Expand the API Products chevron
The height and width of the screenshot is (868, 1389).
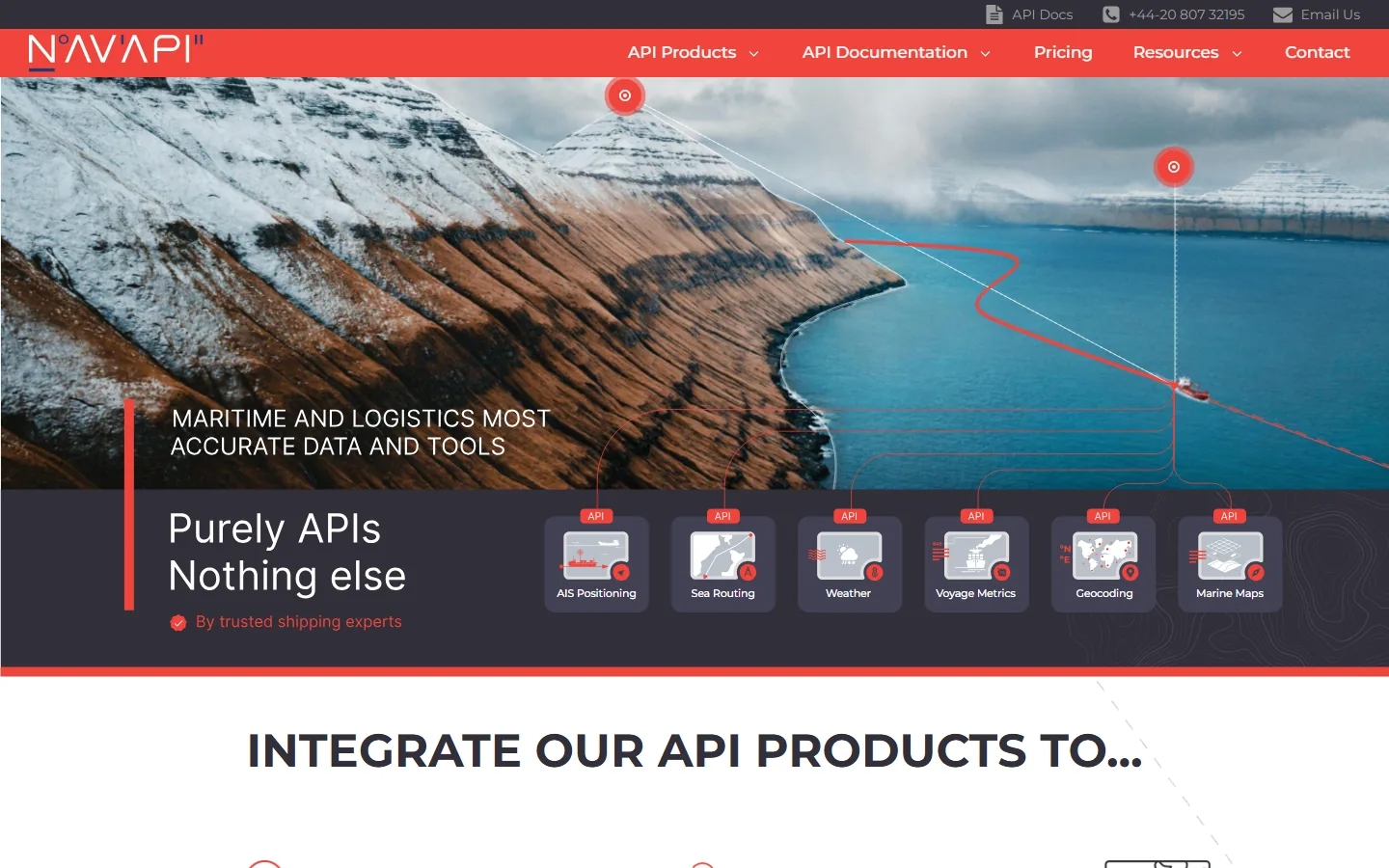[754, 54]
